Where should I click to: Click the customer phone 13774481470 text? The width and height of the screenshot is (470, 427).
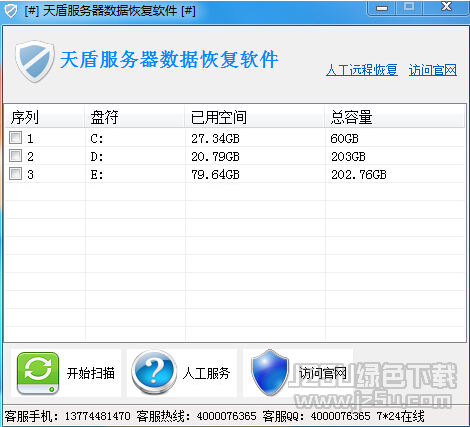pos(97,416)
